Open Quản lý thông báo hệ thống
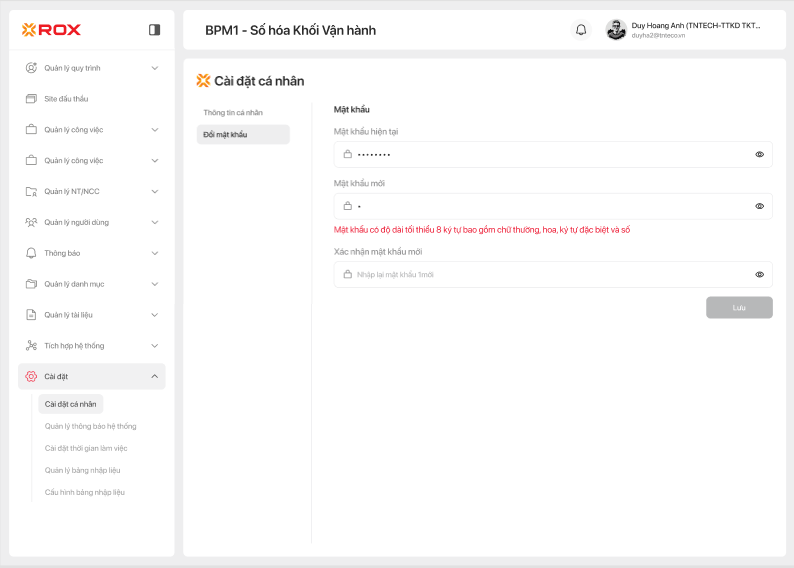 tap(90, 426)
